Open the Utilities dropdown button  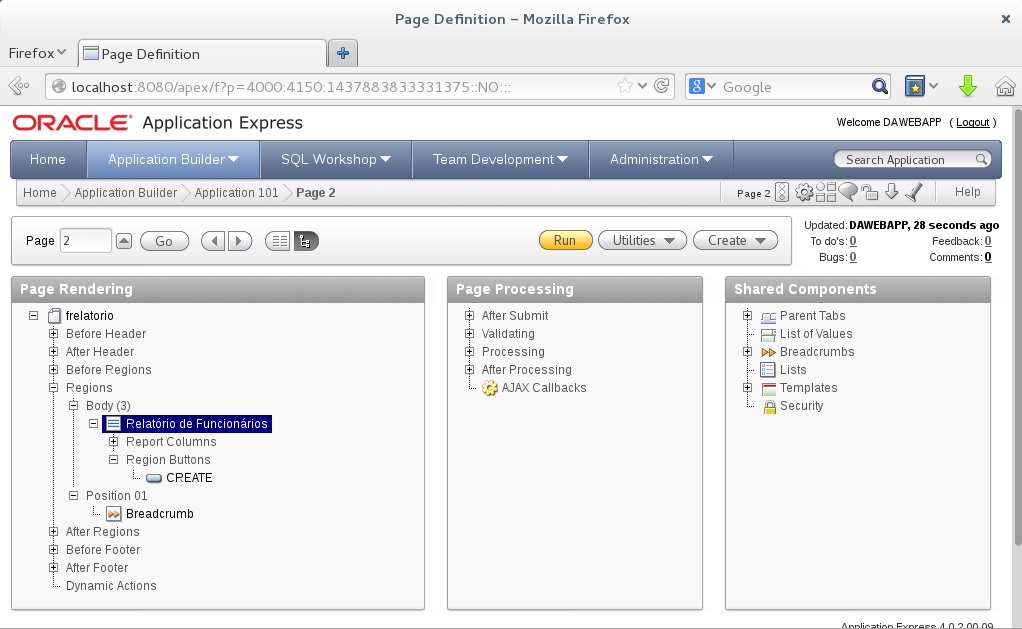642,241
